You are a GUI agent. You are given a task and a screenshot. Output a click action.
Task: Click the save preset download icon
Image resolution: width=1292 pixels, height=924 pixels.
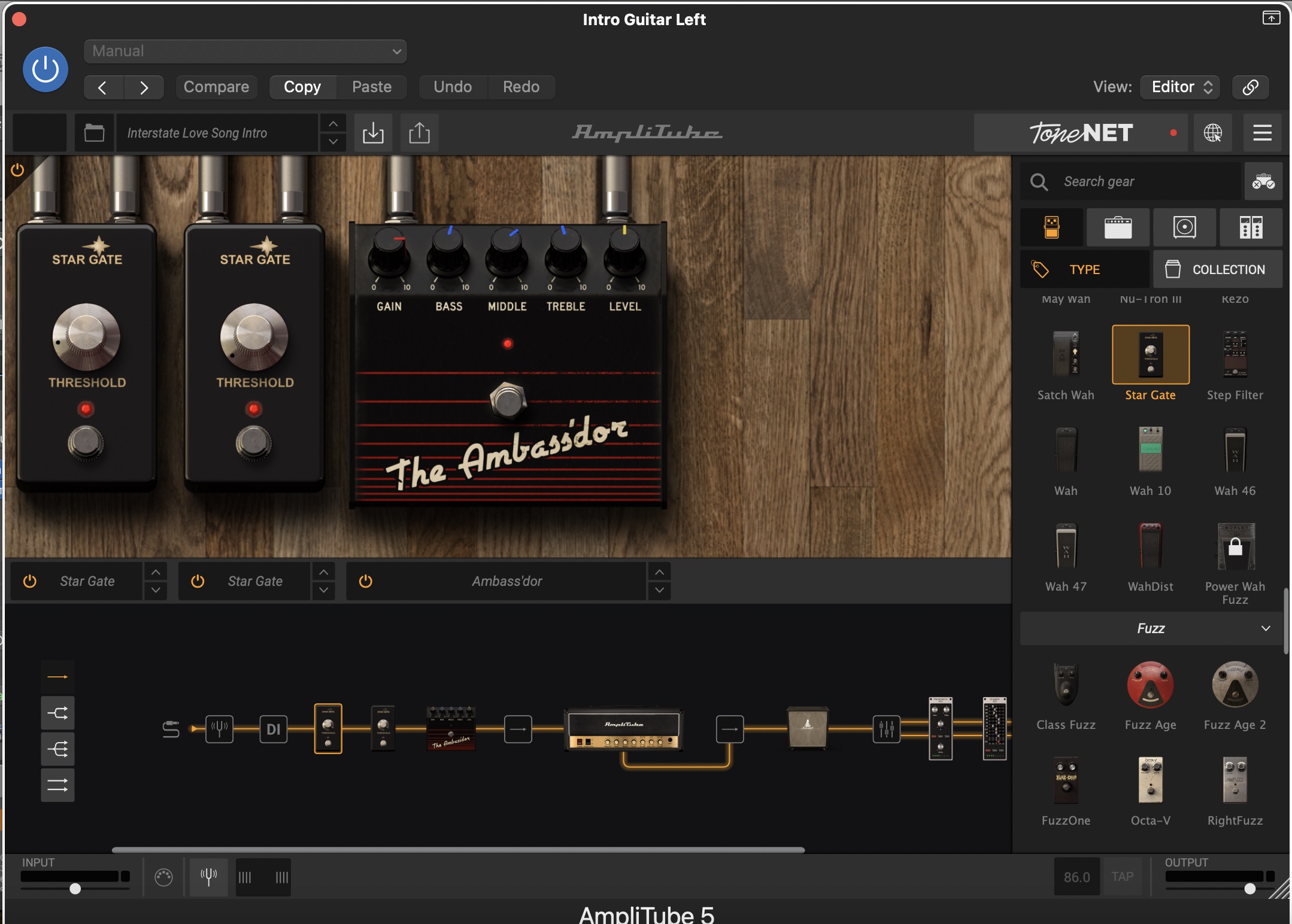pos(373,133)
